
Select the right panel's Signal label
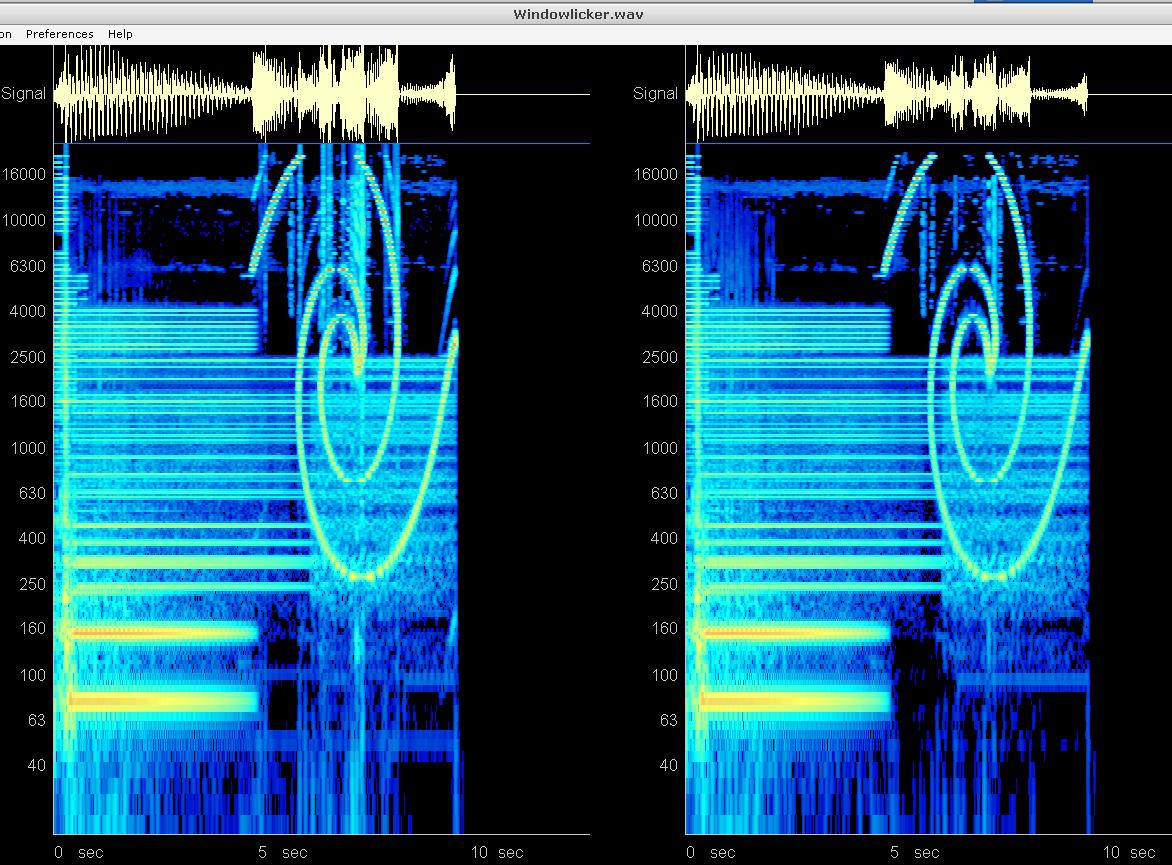(656, 93)
